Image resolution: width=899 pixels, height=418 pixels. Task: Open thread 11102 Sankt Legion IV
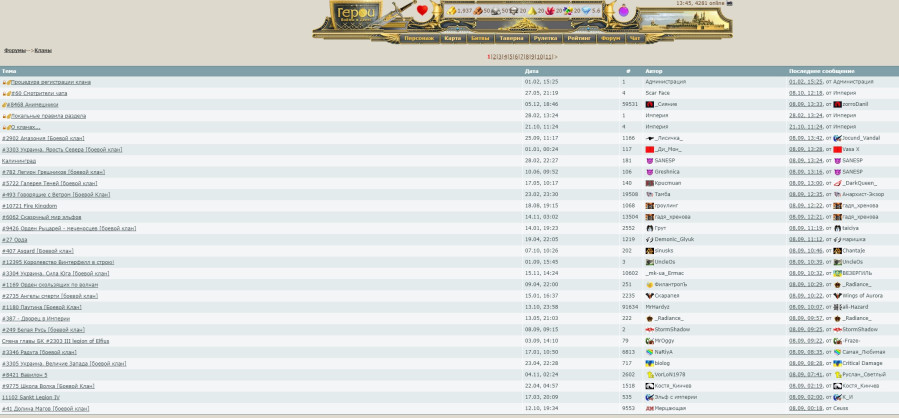click(30, 397)
